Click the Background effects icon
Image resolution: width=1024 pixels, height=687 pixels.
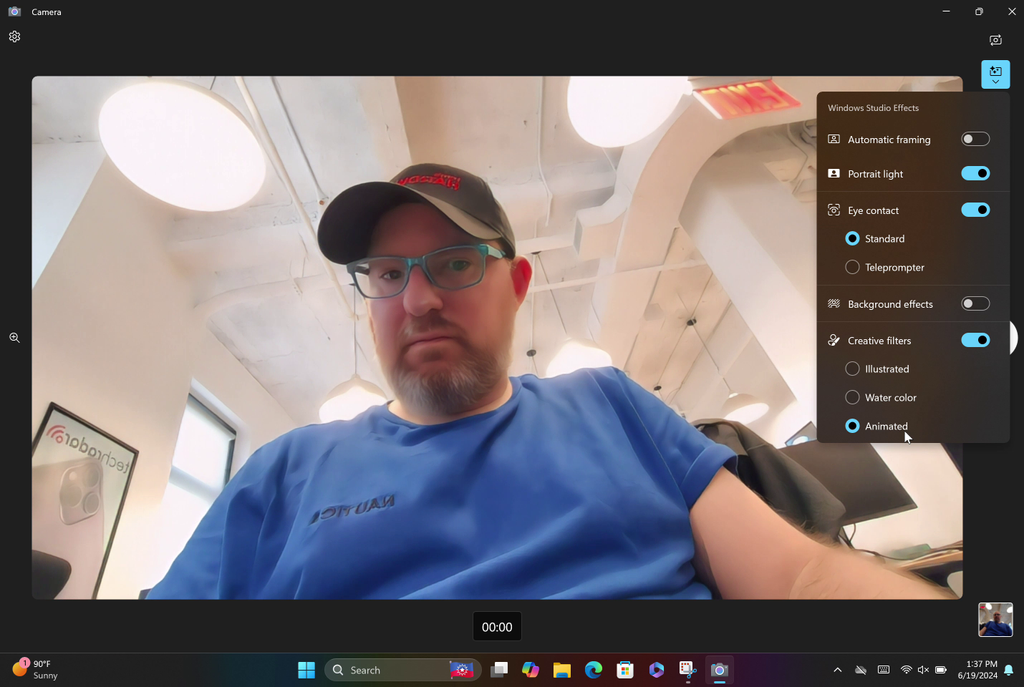[832, 303]
